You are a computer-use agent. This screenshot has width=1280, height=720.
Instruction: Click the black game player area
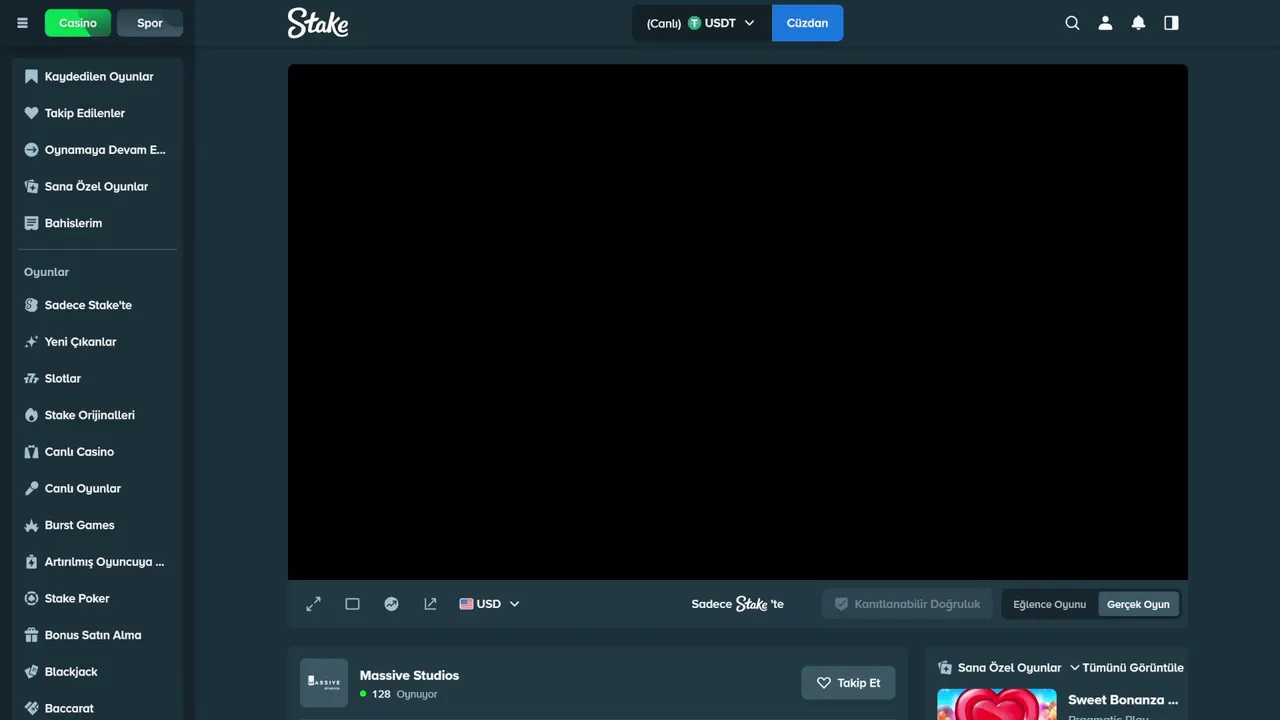tap(738, 322)
